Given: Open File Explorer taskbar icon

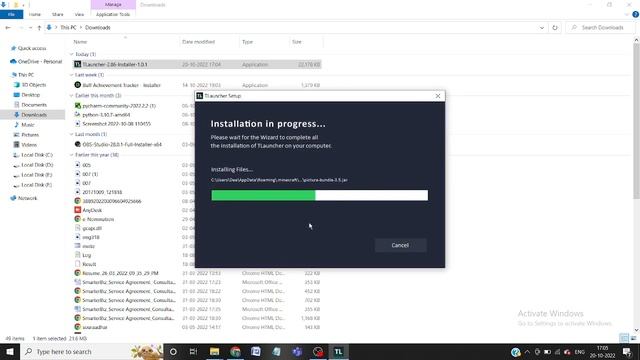Looking at the screenshot, I should [215, 351].
